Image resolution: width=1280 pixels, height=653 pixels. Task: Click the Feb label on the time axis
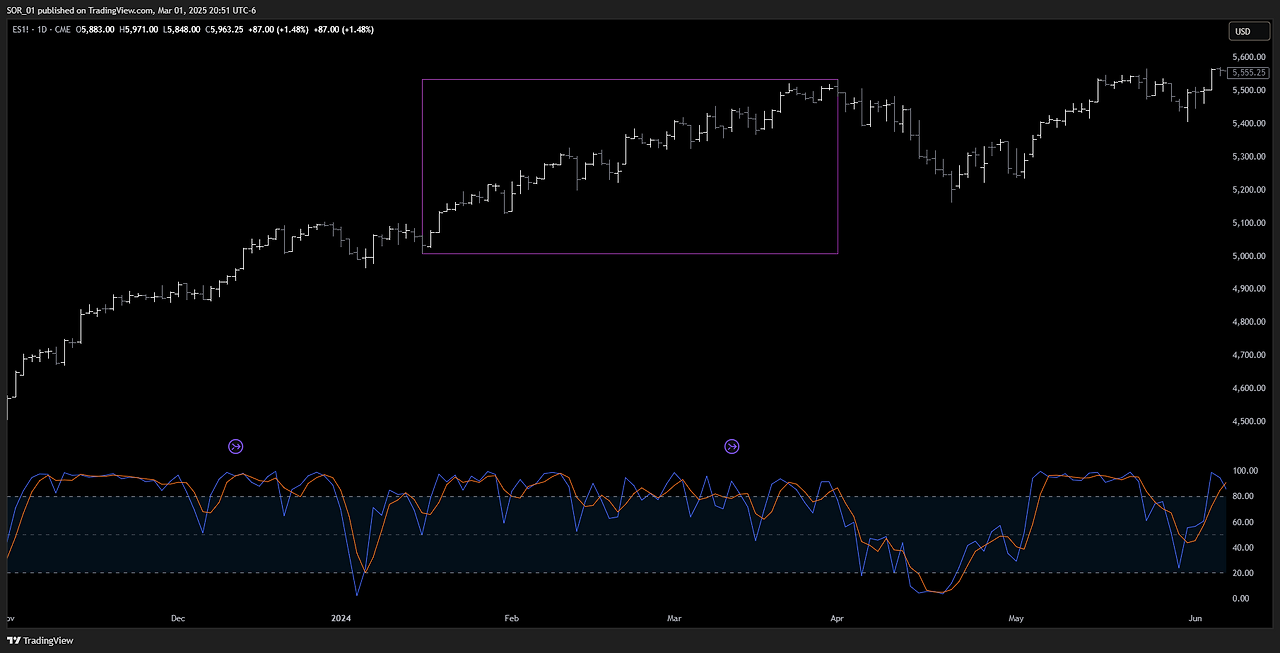(511, 618)
